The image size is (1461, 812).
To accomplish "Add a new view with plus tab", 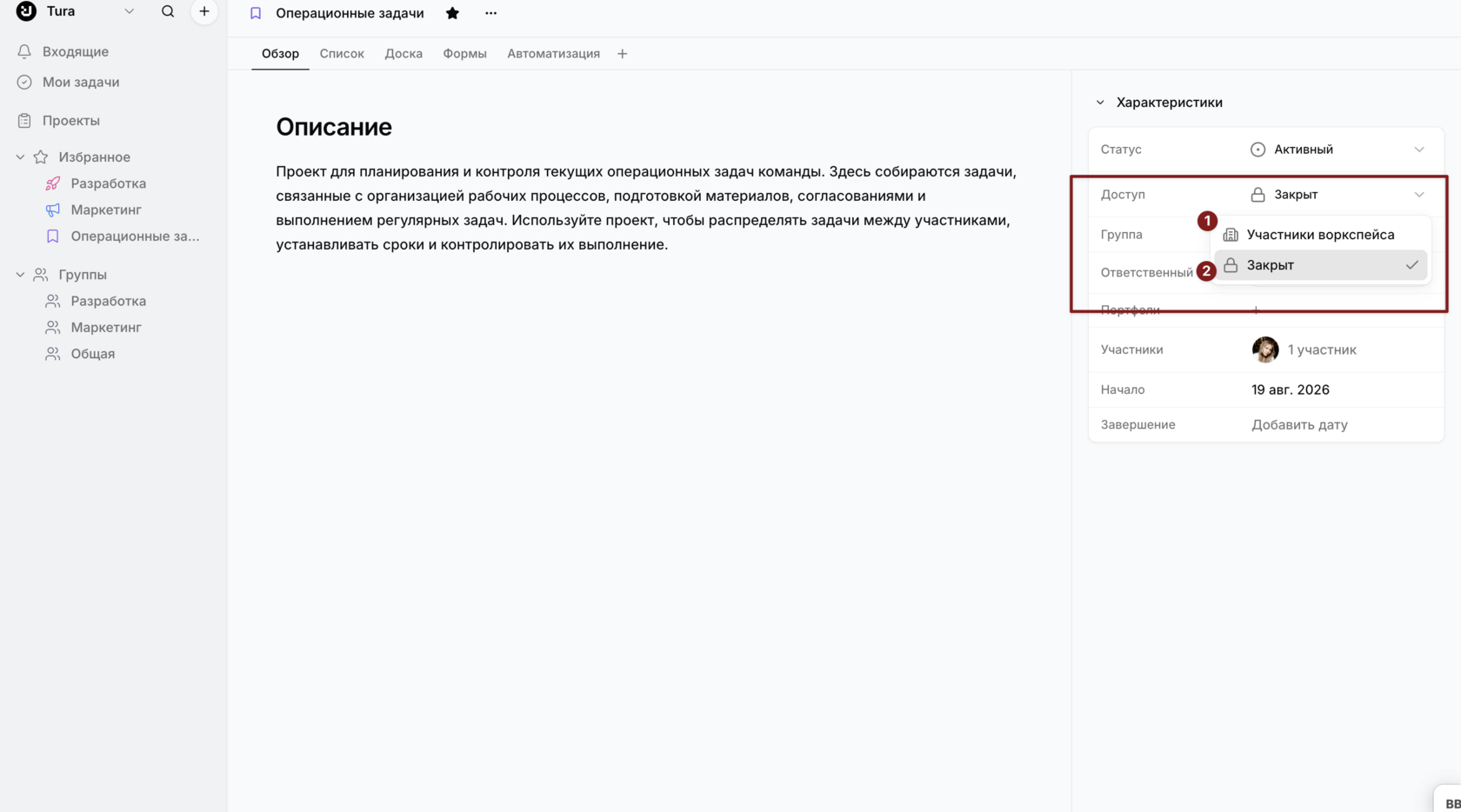I will pyautogui.click(x=622, y=54).
